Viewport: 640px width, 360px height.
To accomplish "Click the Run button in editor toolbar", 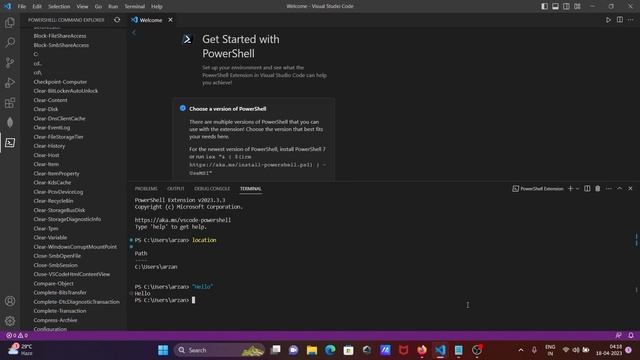I will click(608, 20).
